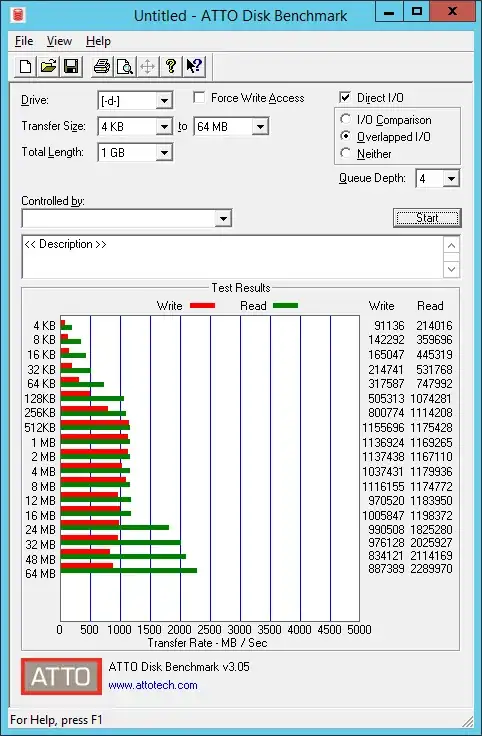Click the Description scrollbar up arrow
Image resolution: width=482 pixels, height=736 pixels.
(x=451, y=245)
